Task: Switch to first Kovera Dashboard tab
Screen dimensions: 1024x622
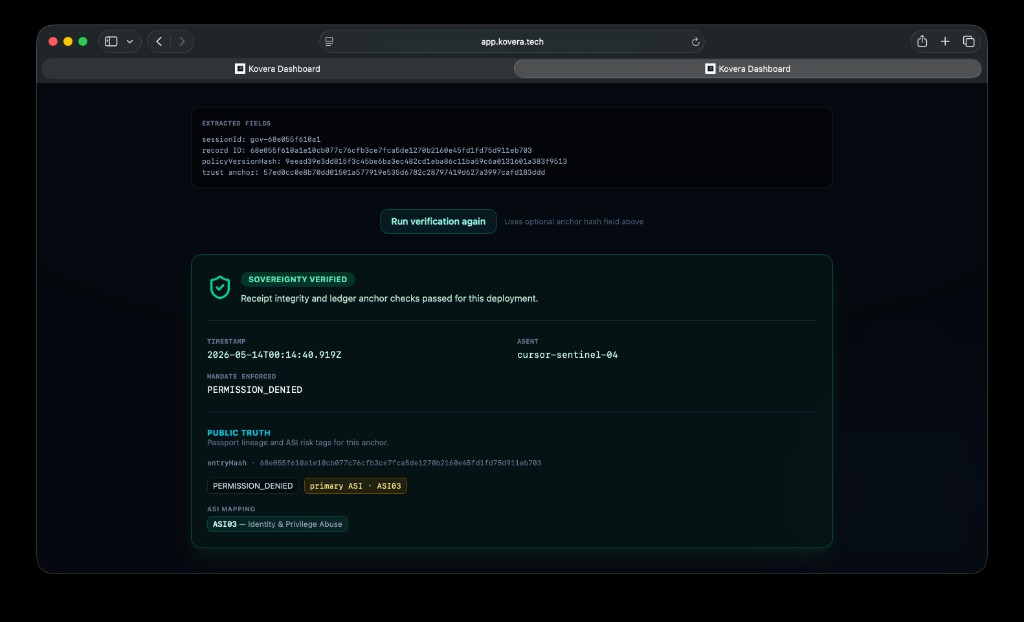Action: point(278,69)
